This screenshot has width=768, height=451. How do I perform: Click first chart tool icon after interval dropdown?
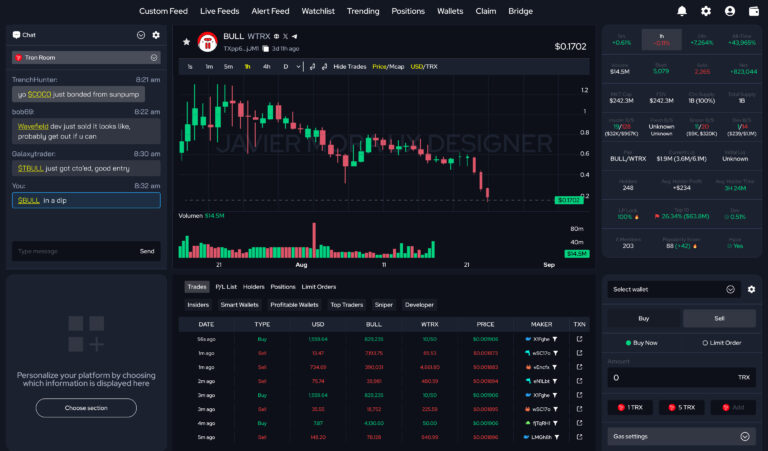pos(312,67)
